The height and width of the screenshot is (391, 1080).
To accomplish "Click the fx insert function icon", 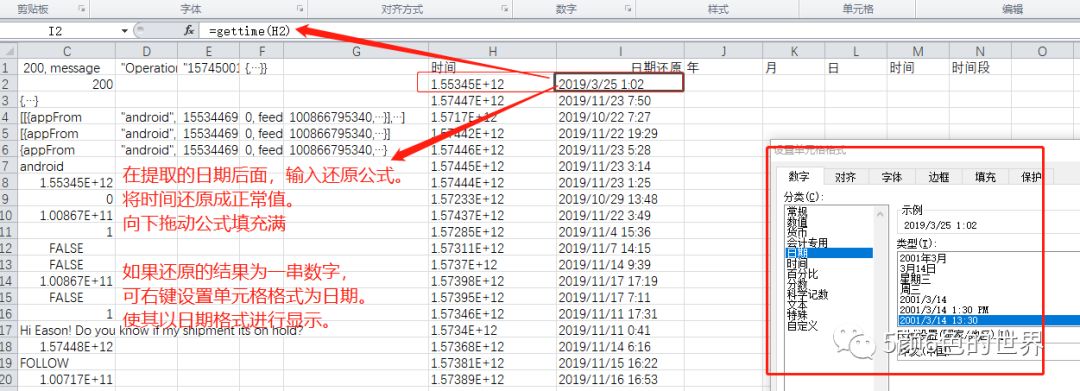I will [x=189, y=30].
